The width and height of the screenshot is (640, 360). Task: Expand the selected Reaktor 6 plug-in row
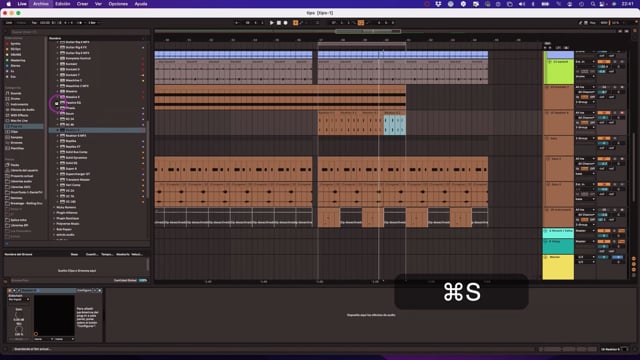58,130
